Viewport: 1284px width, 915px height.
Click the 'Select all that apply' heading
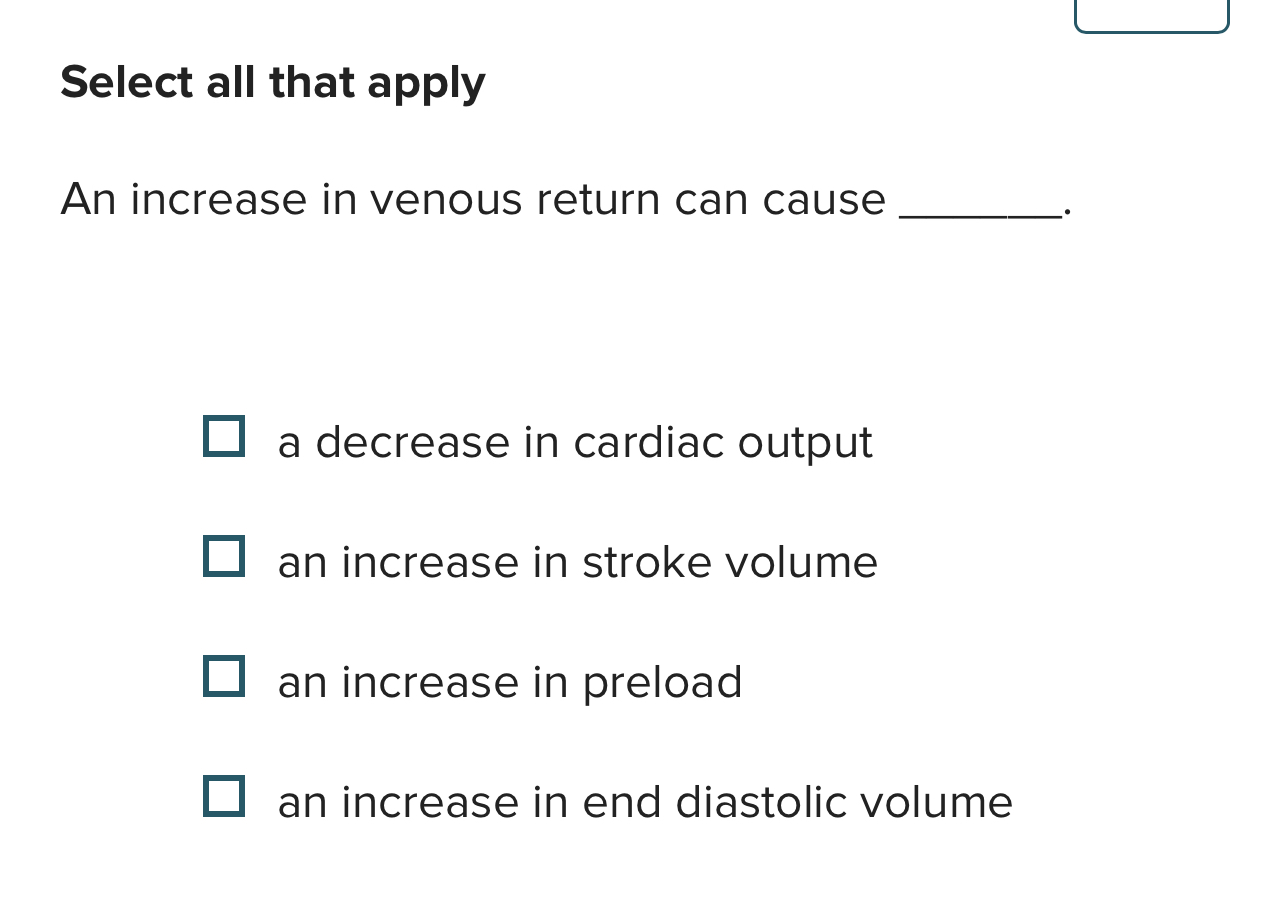pos(272,81)
